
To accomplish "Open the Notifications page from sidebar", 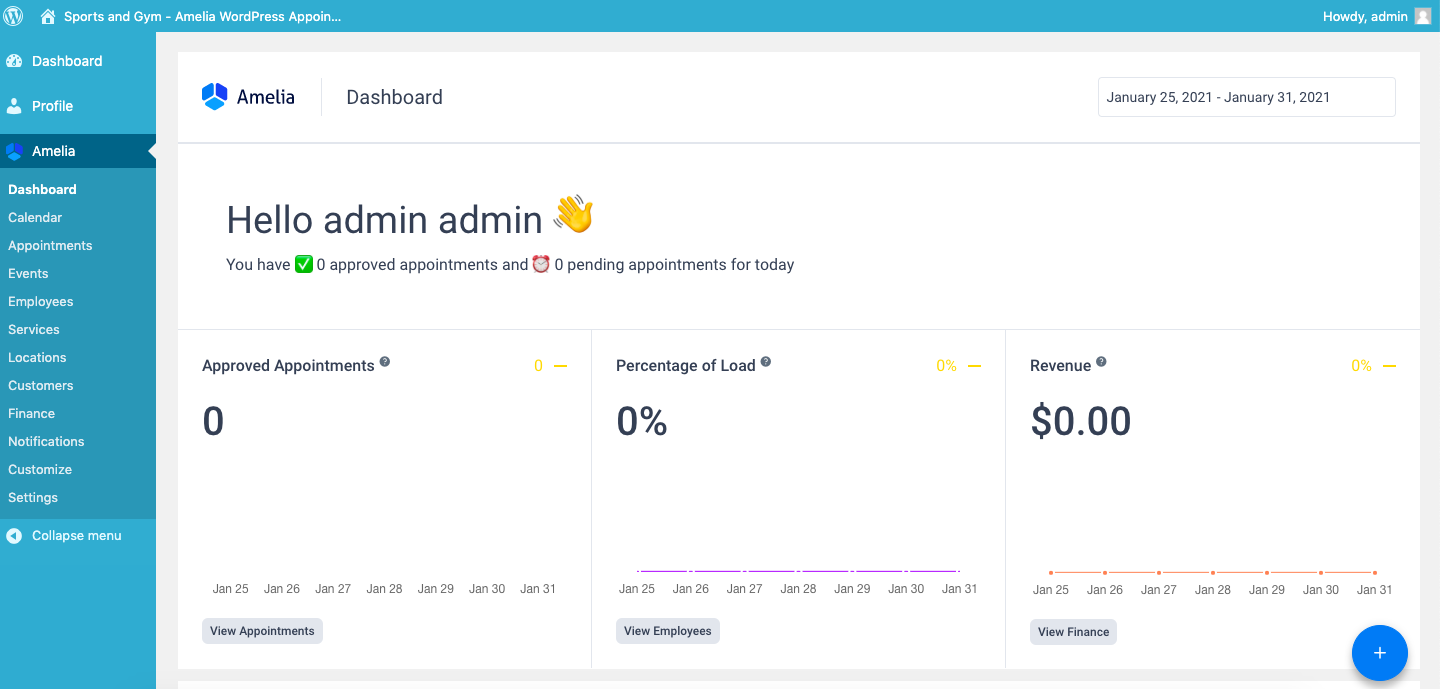I will tap(46, 441).
